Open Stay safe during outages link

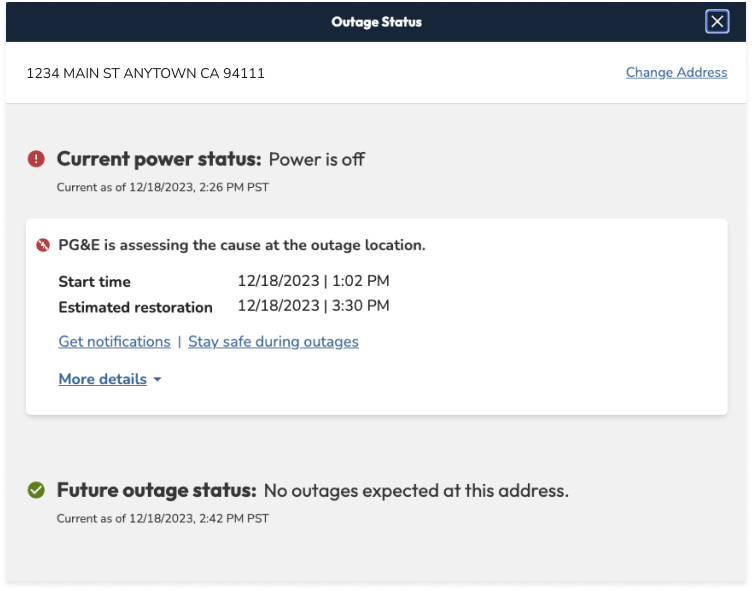click(273, 342)
